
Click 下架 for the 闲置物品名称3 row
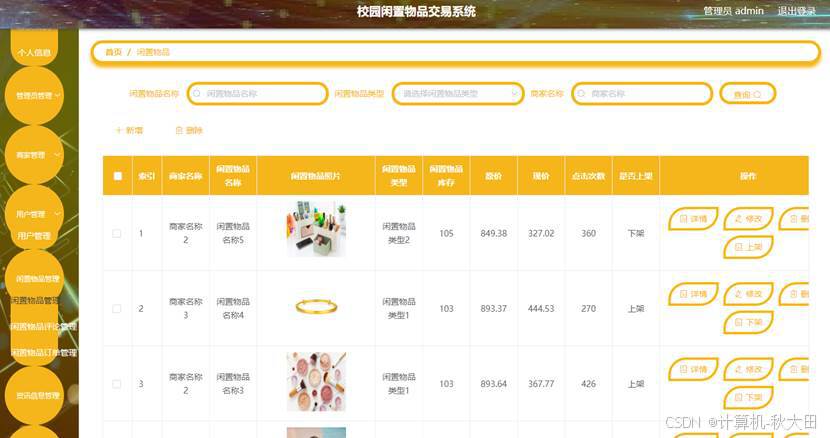(x=748, y=397)
